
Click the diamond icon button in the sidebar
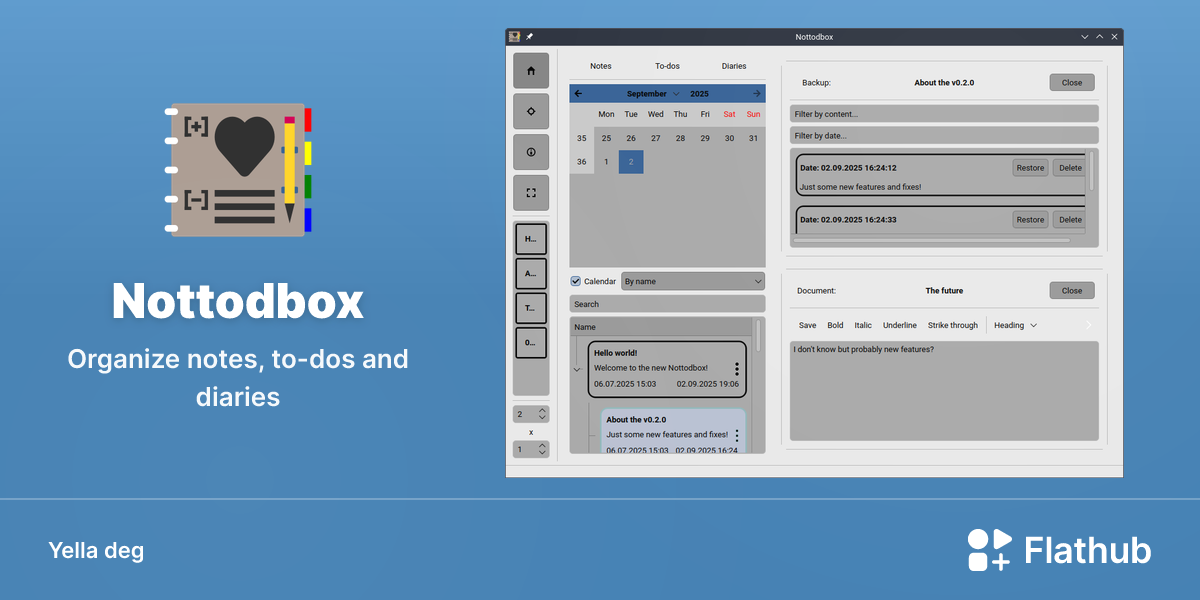531,111
